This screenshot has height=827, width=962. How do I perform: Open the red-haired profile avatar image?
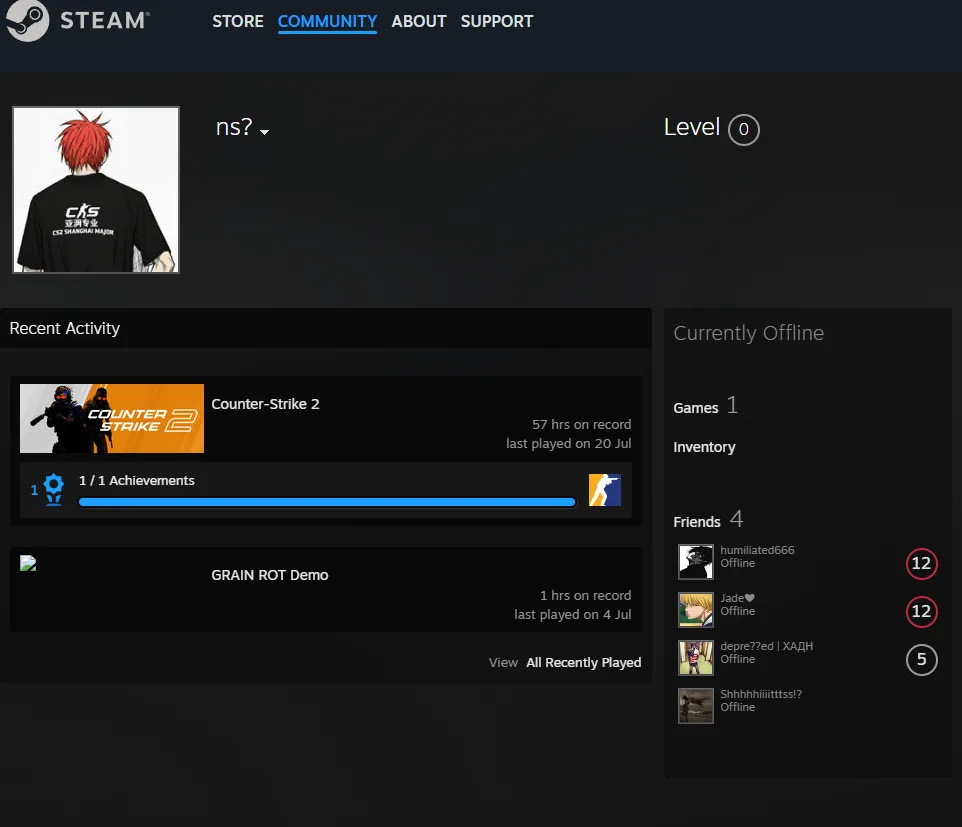tap(96, 190)
